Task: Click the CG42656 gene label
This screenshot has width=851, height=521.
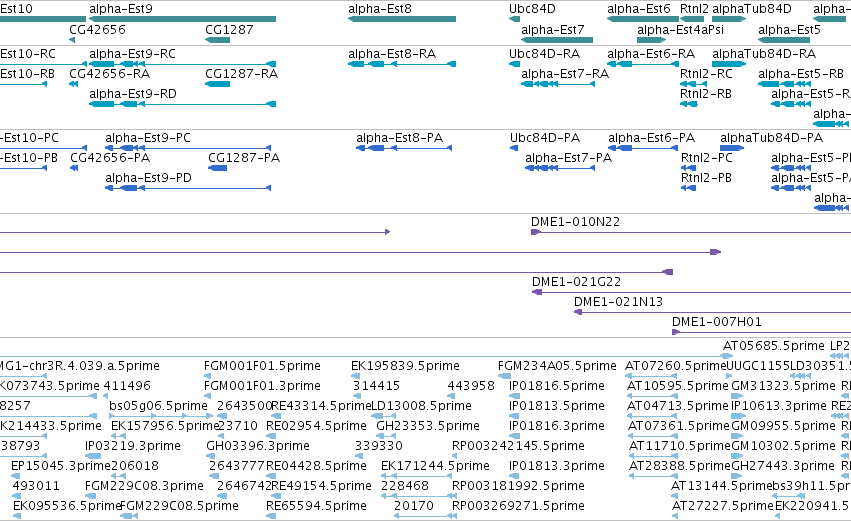Action: pyautogui.click(x=97, y=30)
